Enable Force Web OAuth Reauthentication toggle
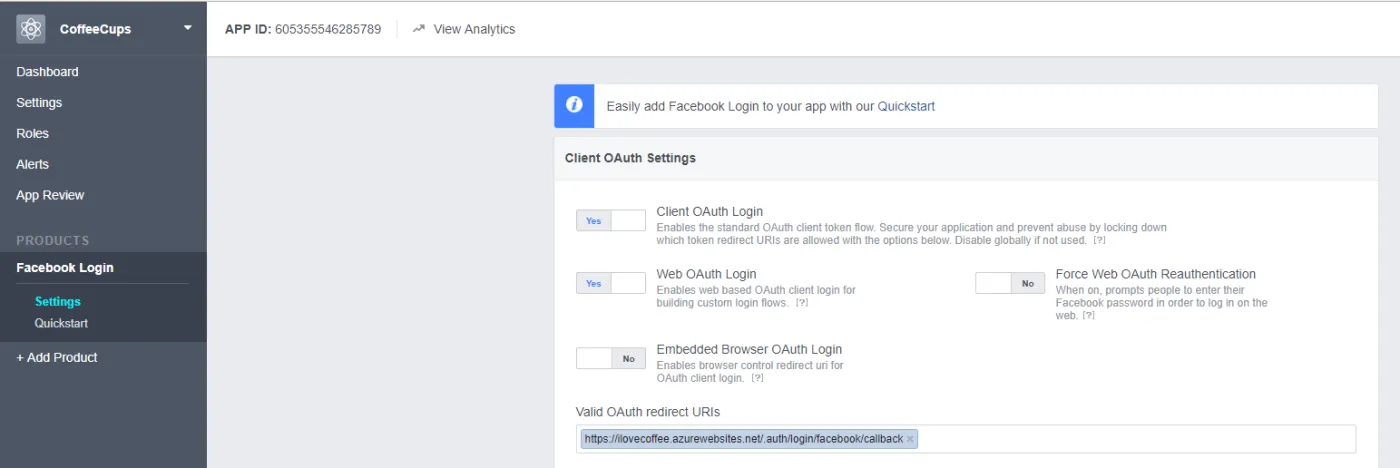Viewport: 1400px width, 468px height. click(x=1010, y=283)
